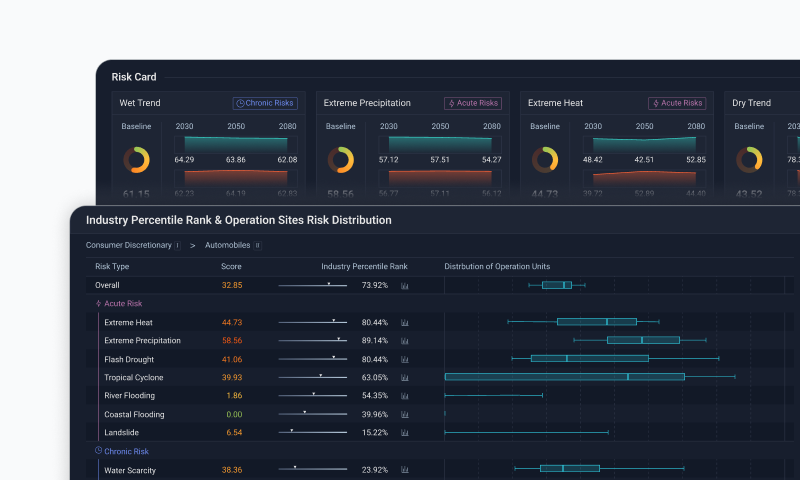Click the Extreme Heat percentile rank slider
800x480 pixels.
pyautogui.click(x=313, y=322)
